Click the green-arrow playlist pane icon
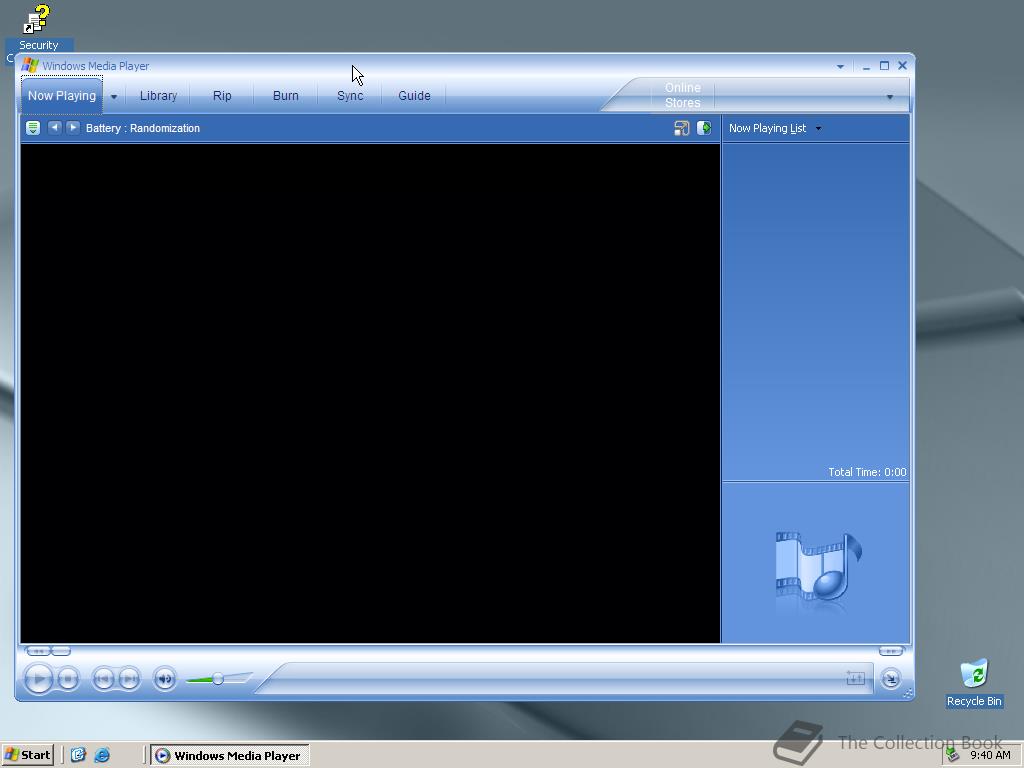 click(x=704, y=128)
